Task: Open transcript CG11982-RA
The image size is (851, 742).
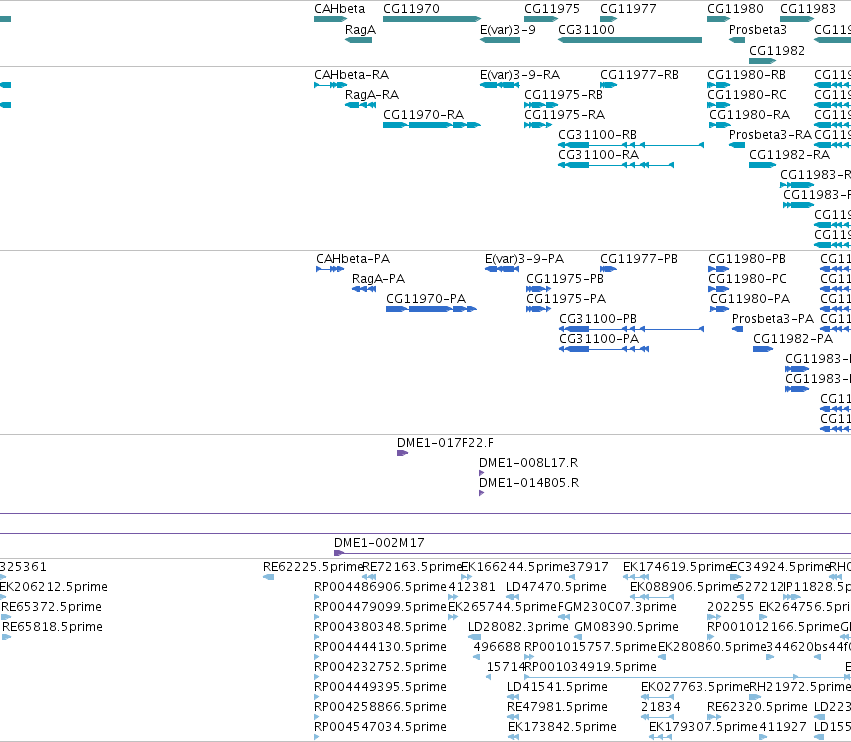Action: click(763, 165)
